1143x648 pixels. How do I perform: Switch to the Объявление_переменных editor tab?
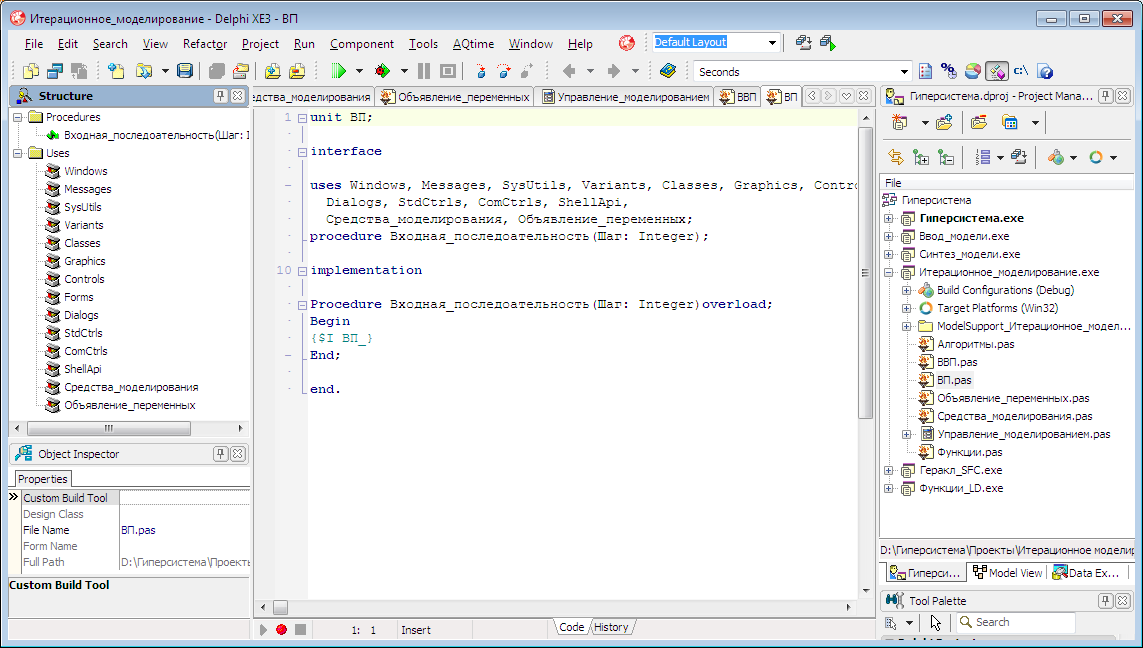pyautogui.click(x=455, y=97)
